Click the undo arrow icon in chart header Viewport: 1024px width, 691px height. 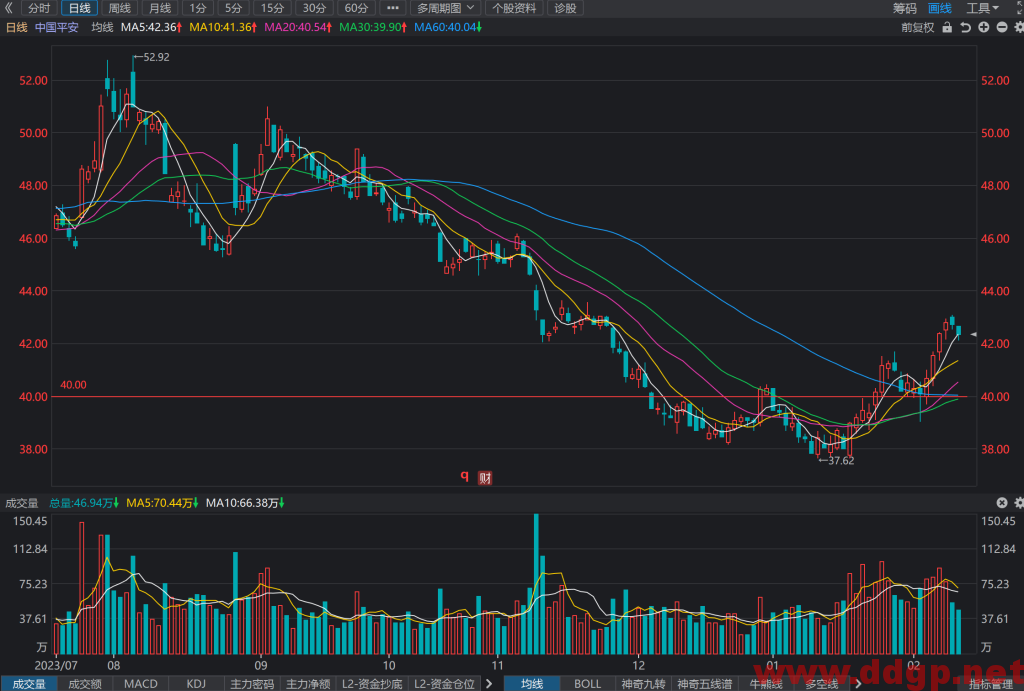pos(965,27)
